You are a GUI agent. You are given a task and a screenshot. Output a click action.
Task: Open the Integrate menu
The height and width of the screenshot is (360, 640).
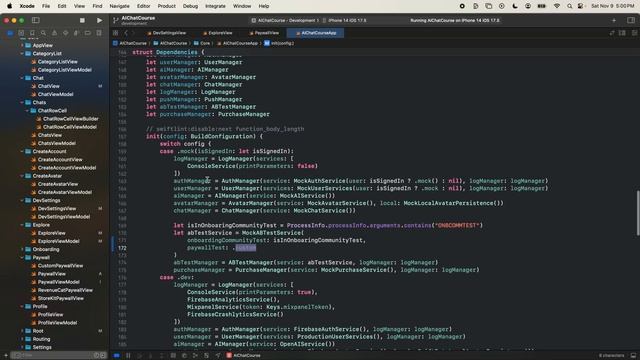215,6
